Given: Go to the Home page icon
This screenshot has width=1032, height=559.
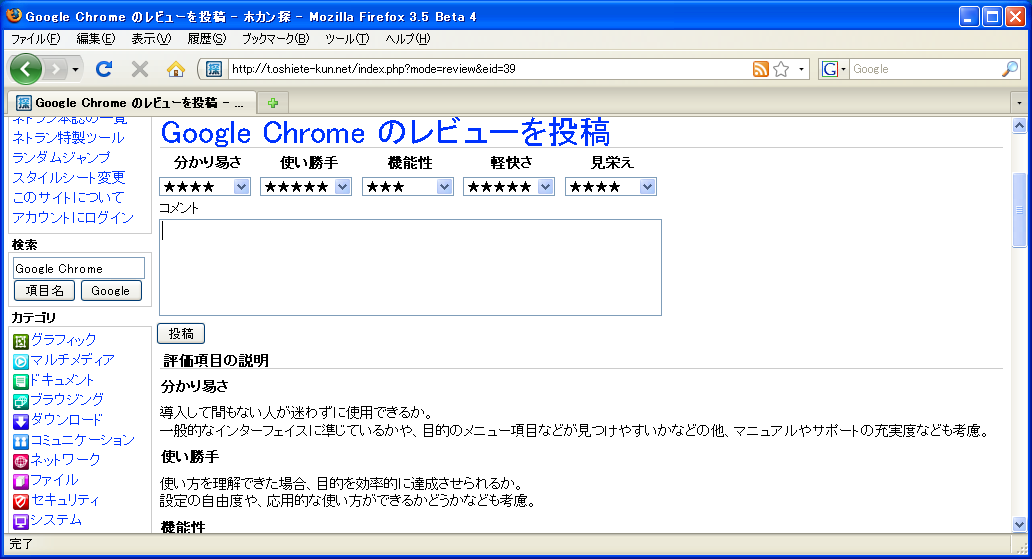Looking at the screenshot, I should click(176, 68).
